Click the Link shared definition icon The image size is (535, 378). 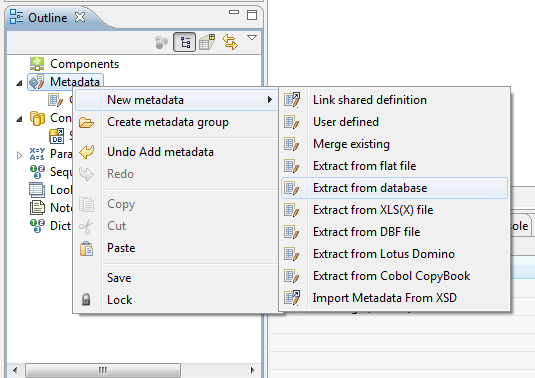tap(292, 99)
